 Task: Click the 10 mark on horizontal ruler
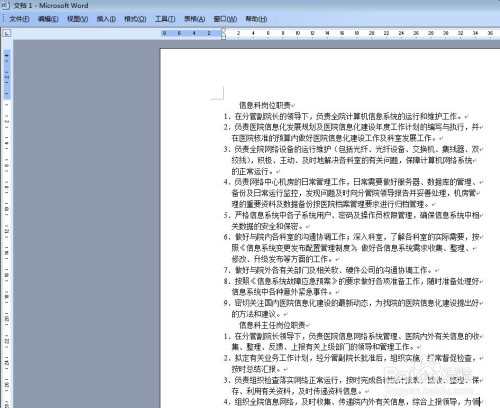point(298,33)
